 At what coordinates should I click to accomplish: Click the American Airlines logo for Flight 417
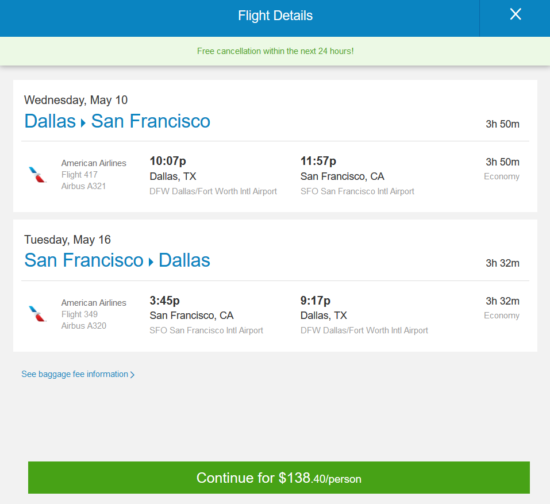pos(37,175)
